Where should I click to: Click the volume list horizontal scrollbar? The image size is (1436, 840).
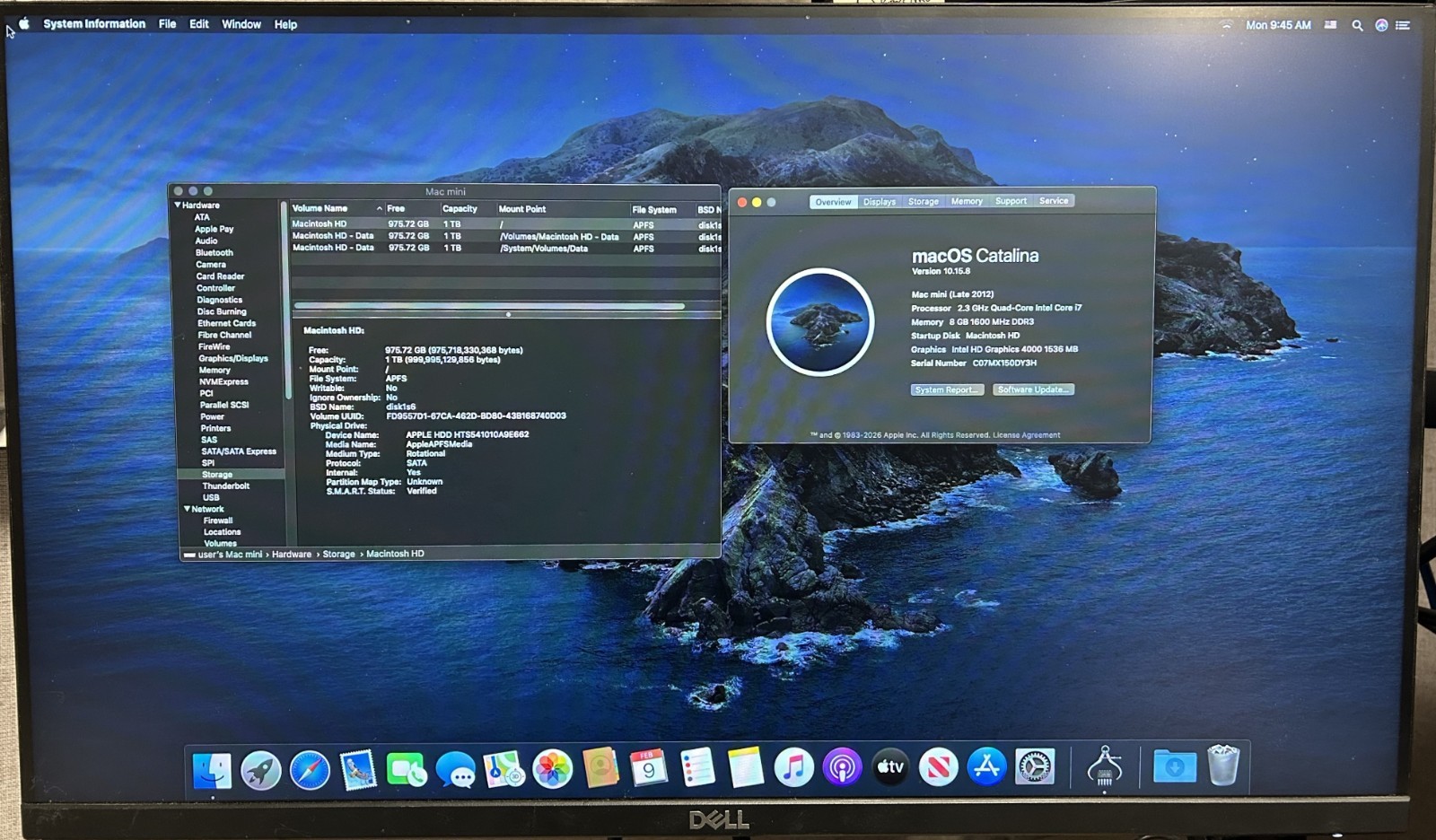489,306
